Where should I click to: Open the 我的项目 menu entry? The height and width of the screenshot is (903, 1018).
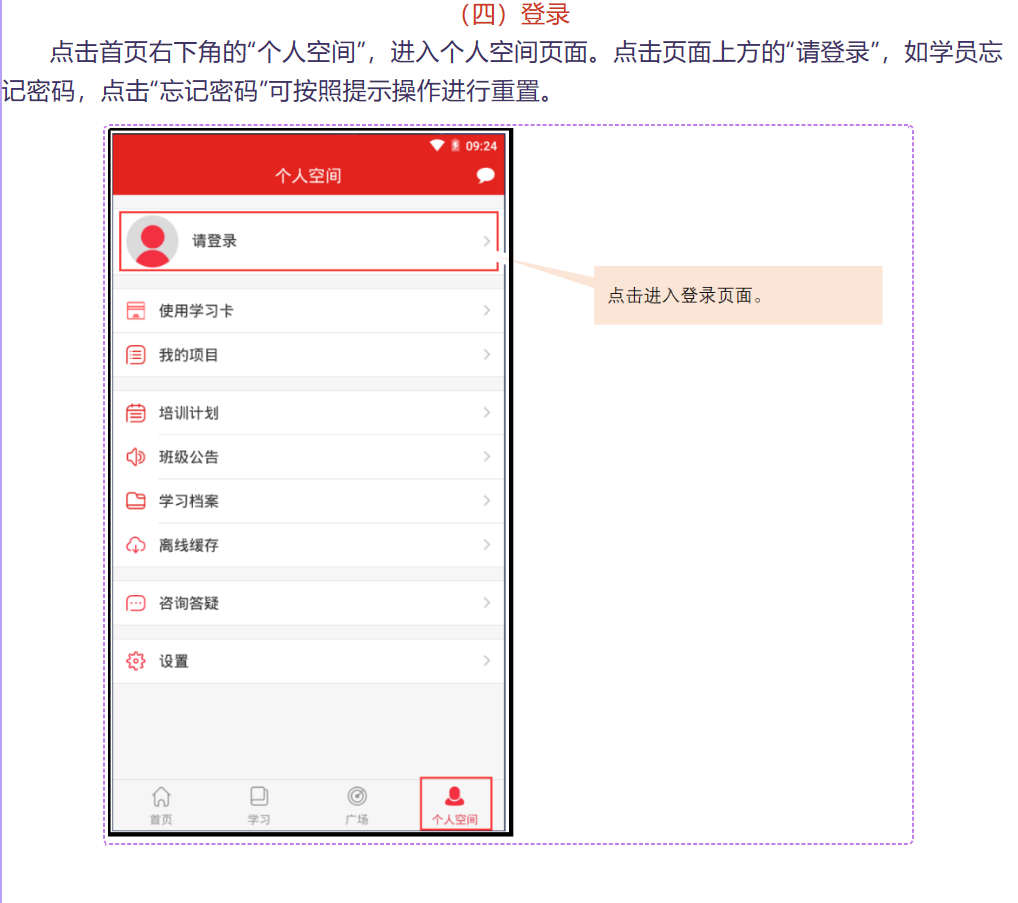(x=189, y=355)
